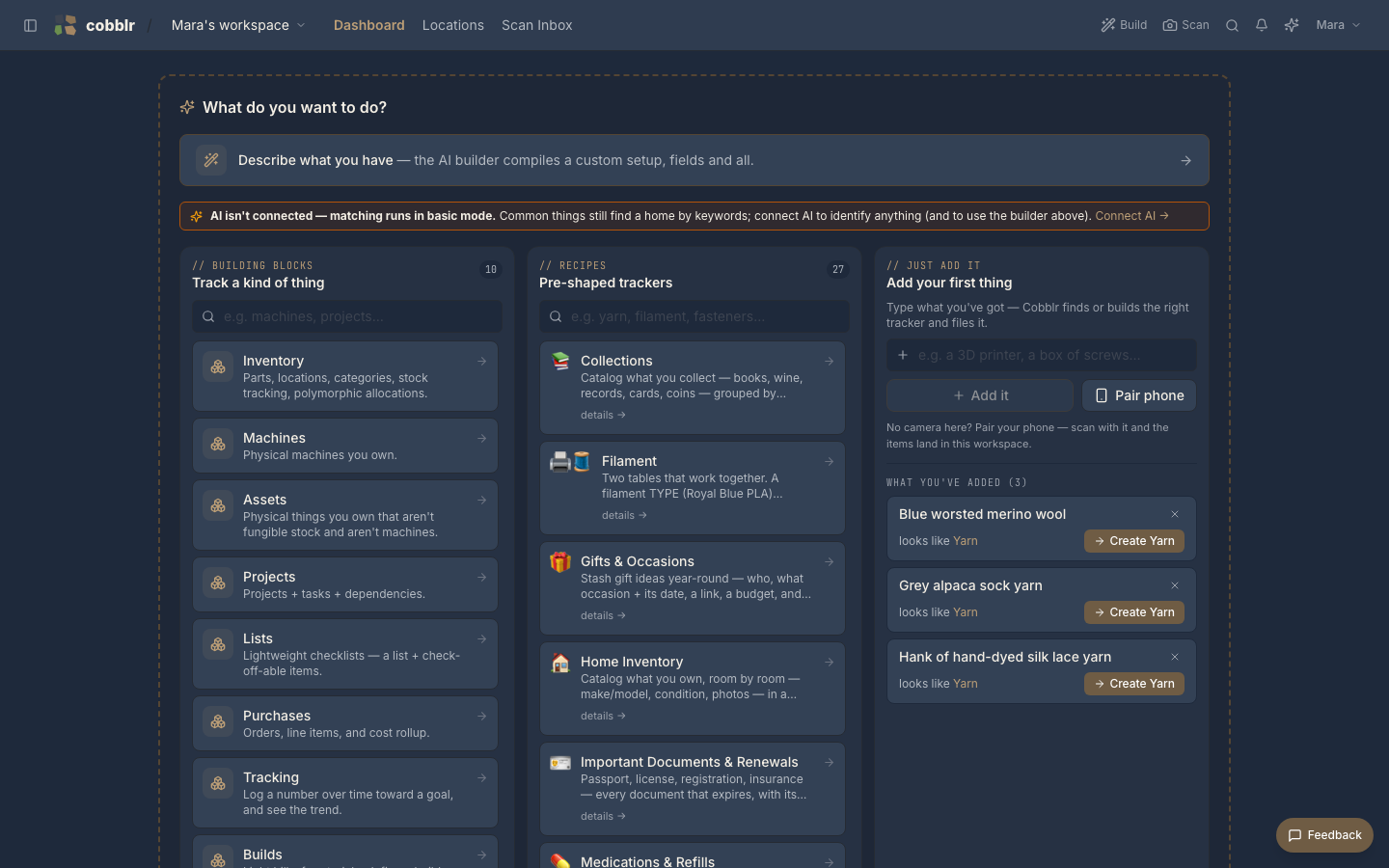Click the Build wand button
1389x868 pixels.
(x=1124, y=25)
